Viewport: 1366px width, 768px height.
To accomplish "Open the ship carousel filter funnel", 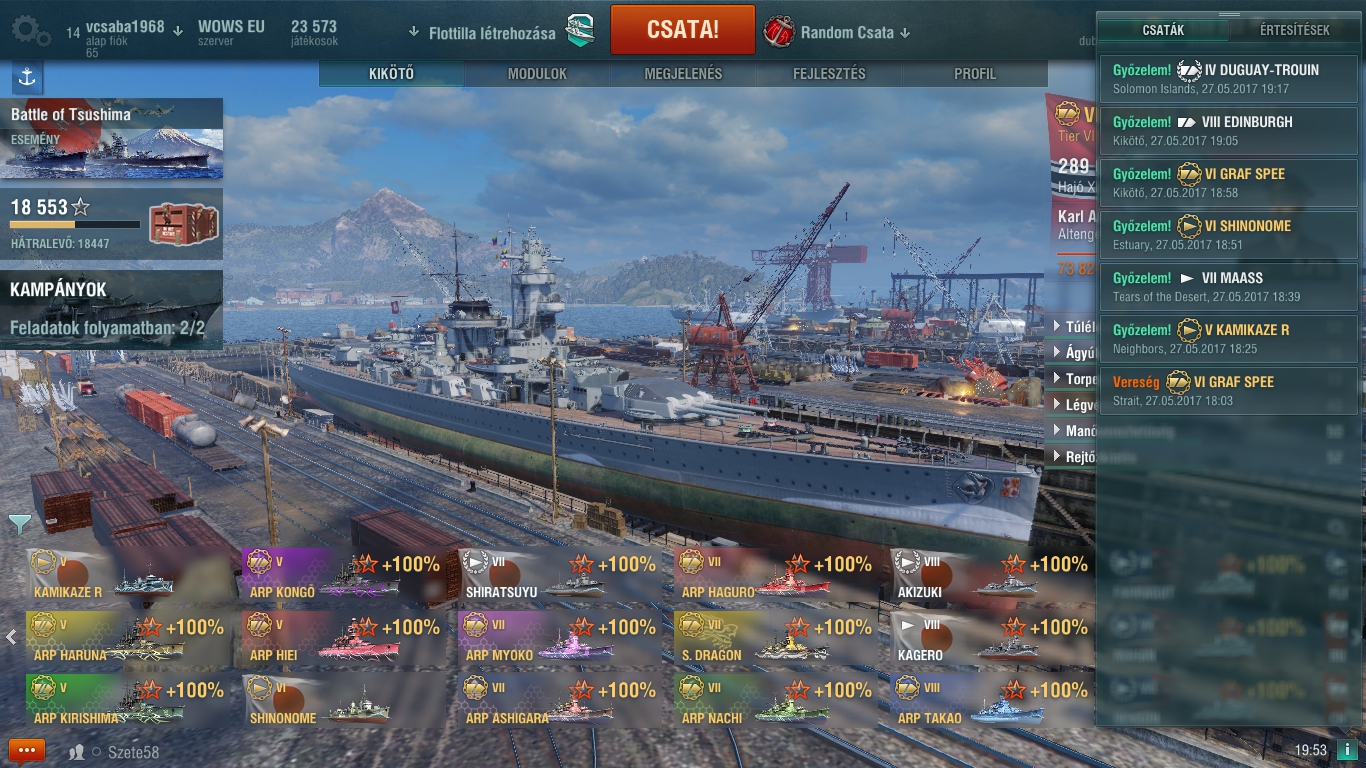I will point(20,523).
